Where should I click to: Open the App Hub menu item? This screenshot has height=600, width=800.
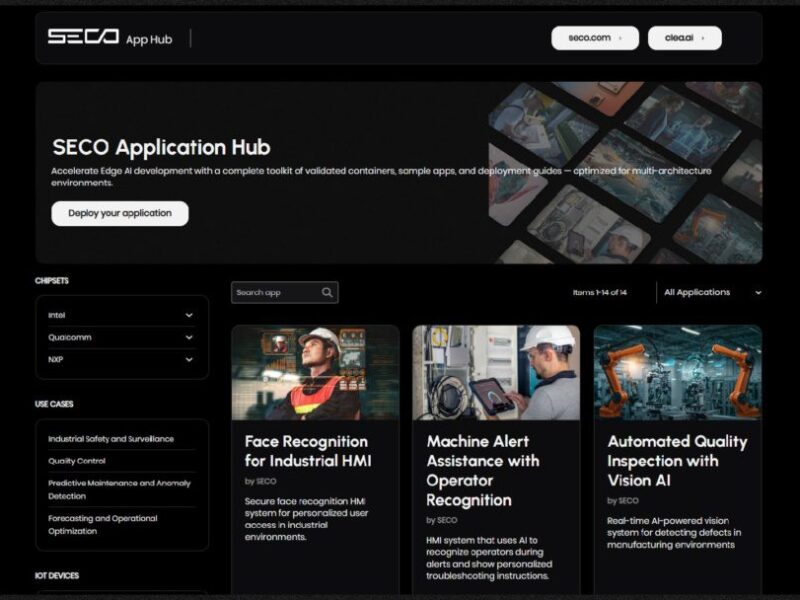(x=148, y=38)
